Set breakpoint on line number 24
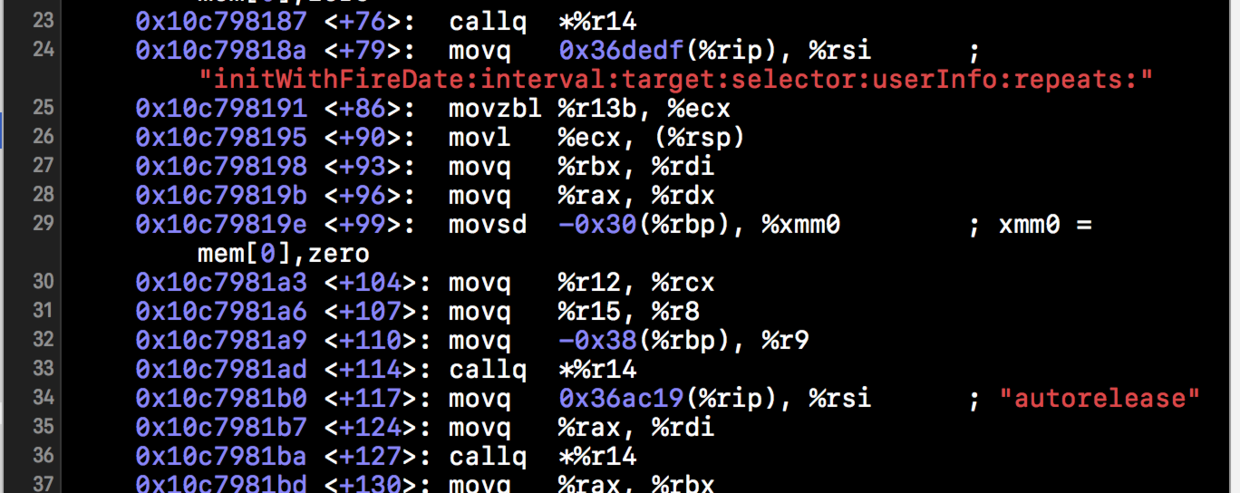 (x=42, y=49)
